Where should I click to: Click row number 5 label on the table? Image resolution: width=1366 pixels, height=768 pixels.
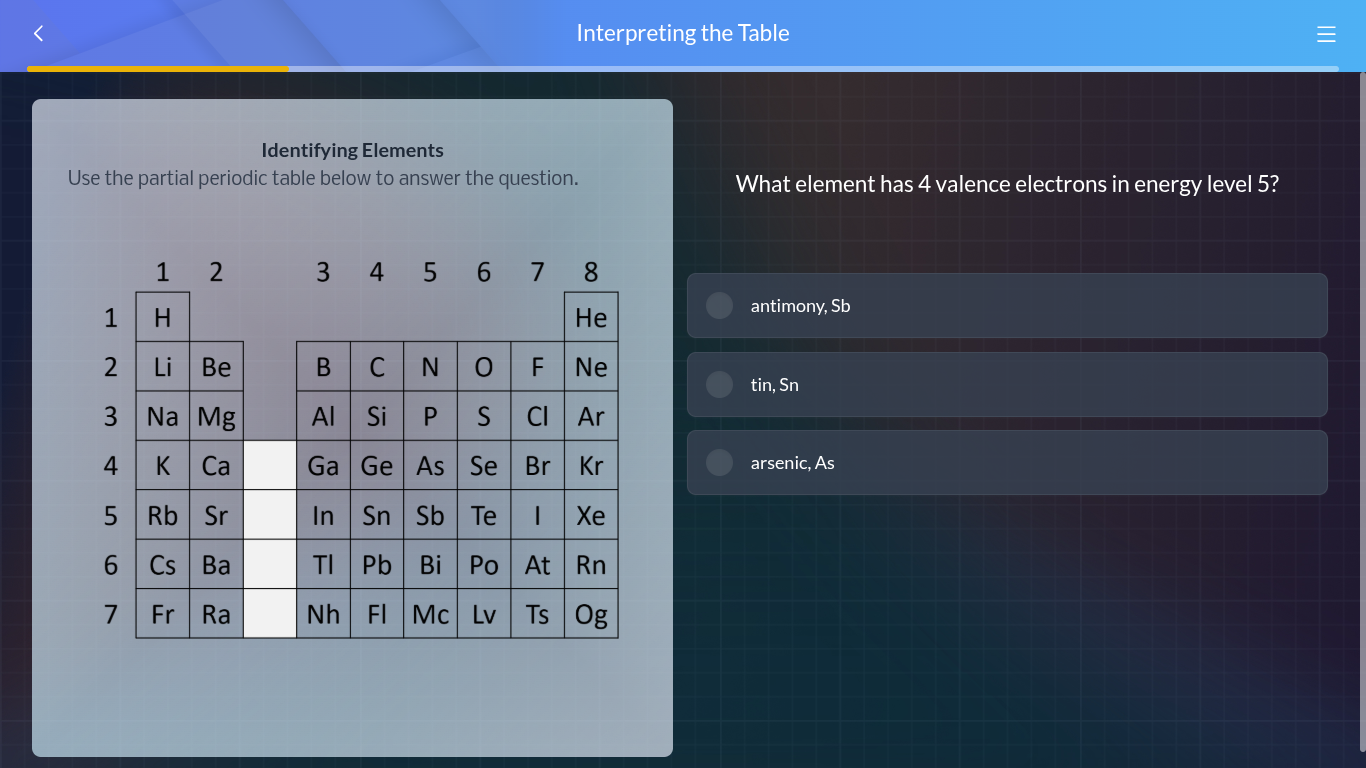coord(110,515)
